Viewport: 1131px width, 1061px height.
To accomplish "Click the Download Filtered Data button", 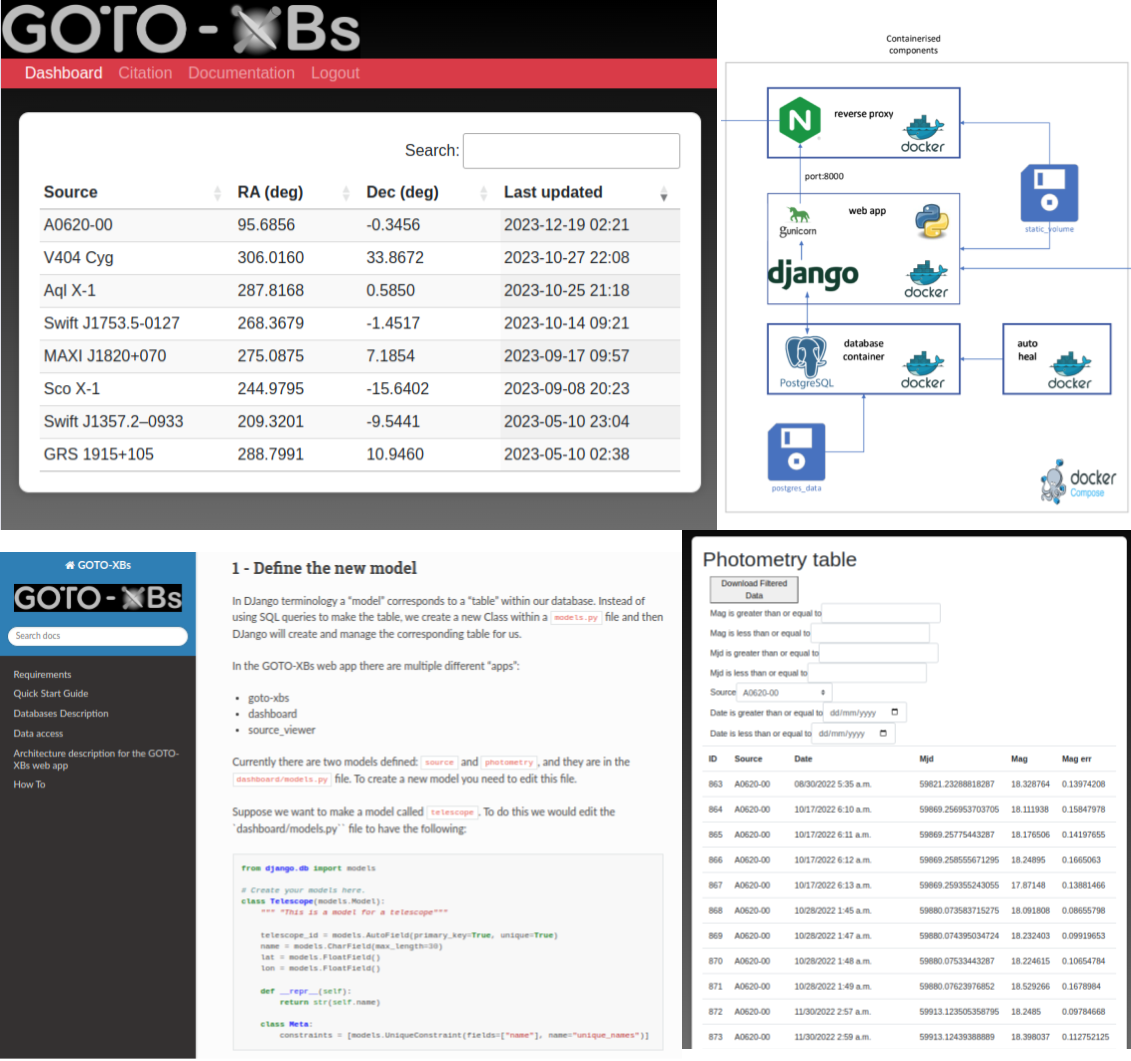I will click(x=754, y=589).
